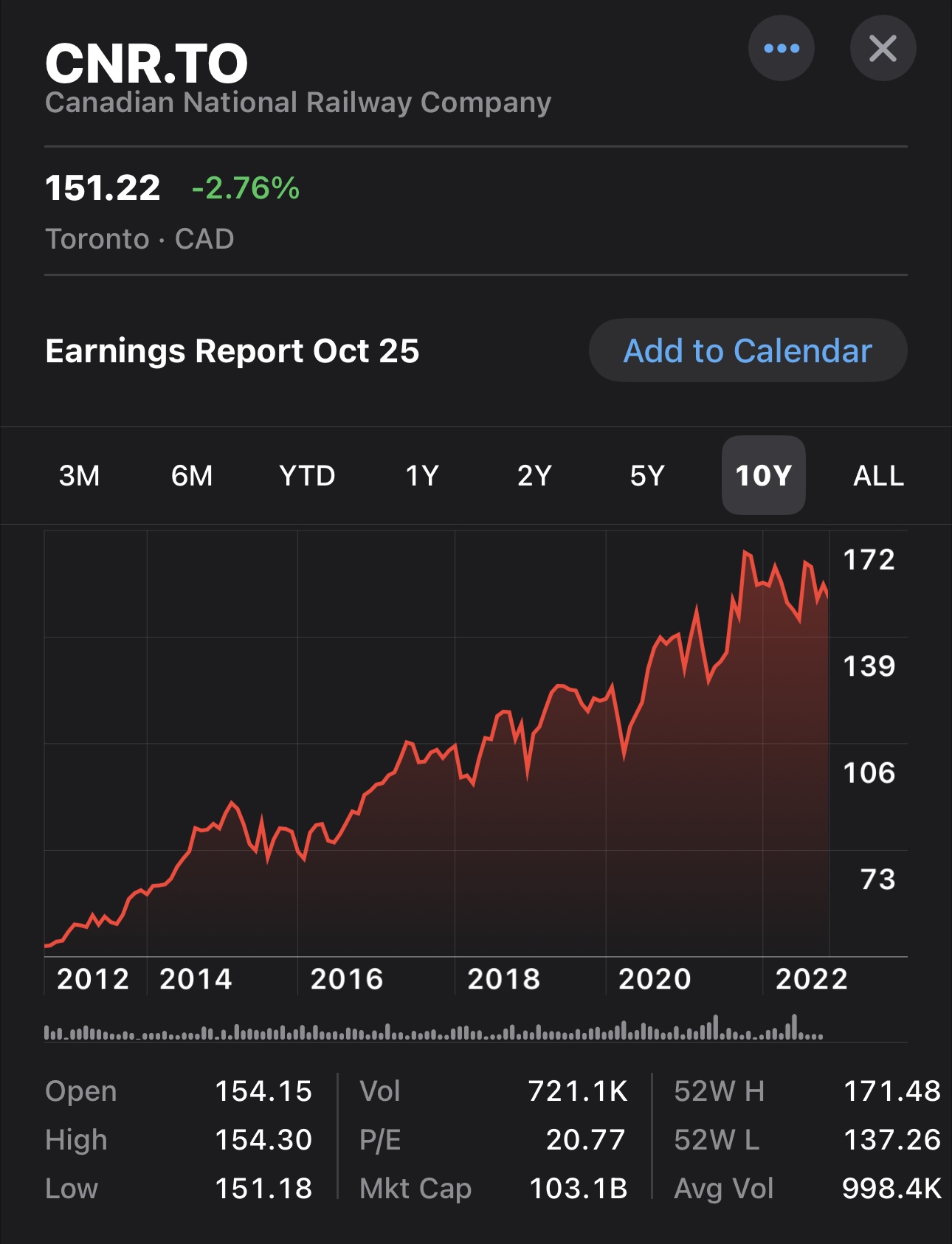Viewport: 952px width, 1244px height.
Task: Tap the 73 price axis label
Action: (x=877, y=880)
